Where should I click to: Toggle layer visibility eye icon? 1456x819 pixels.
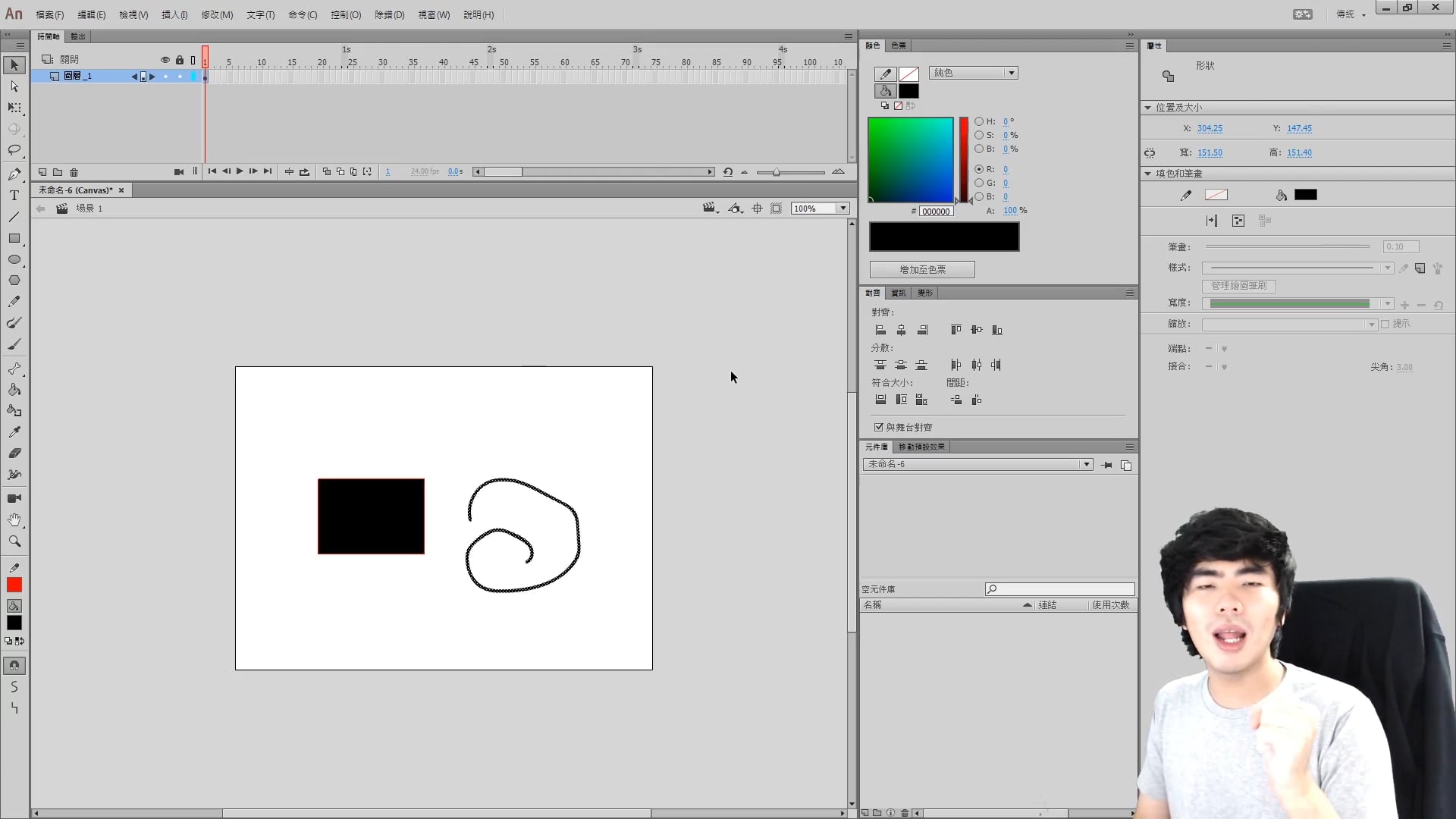(165, 59)
